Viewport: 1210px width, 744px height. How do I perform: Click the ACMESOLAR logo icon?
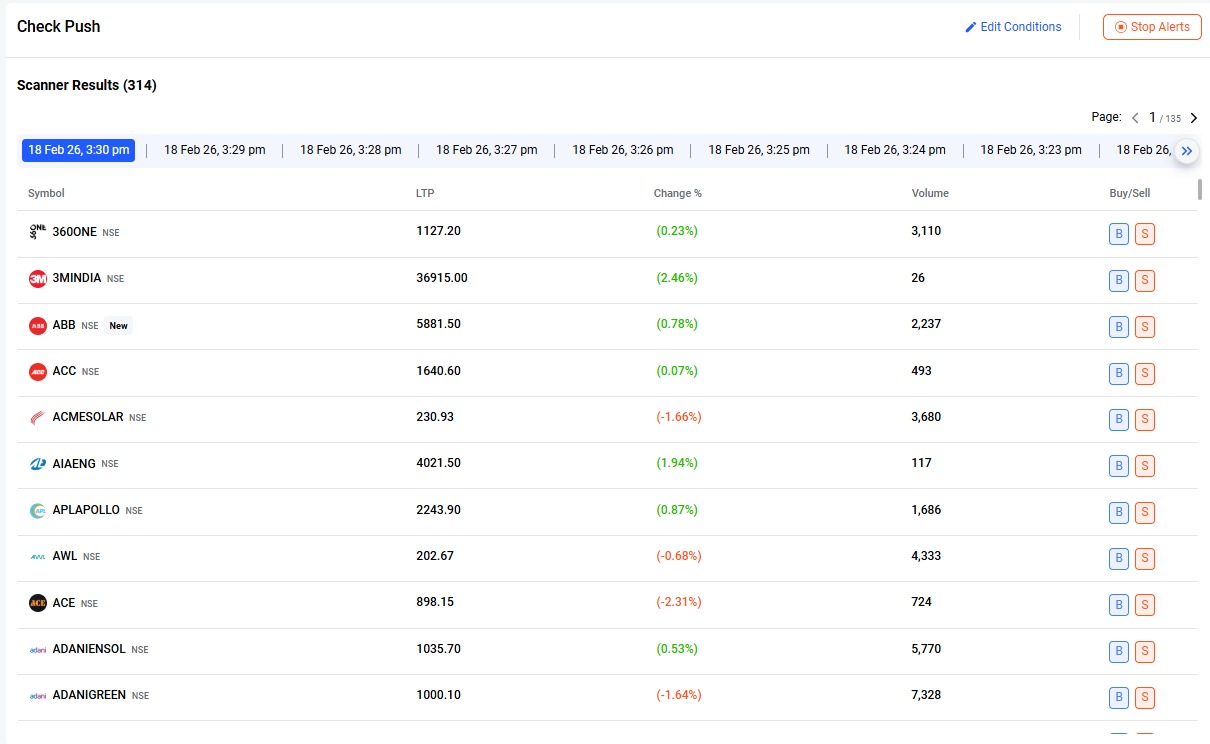pos(38,418)
